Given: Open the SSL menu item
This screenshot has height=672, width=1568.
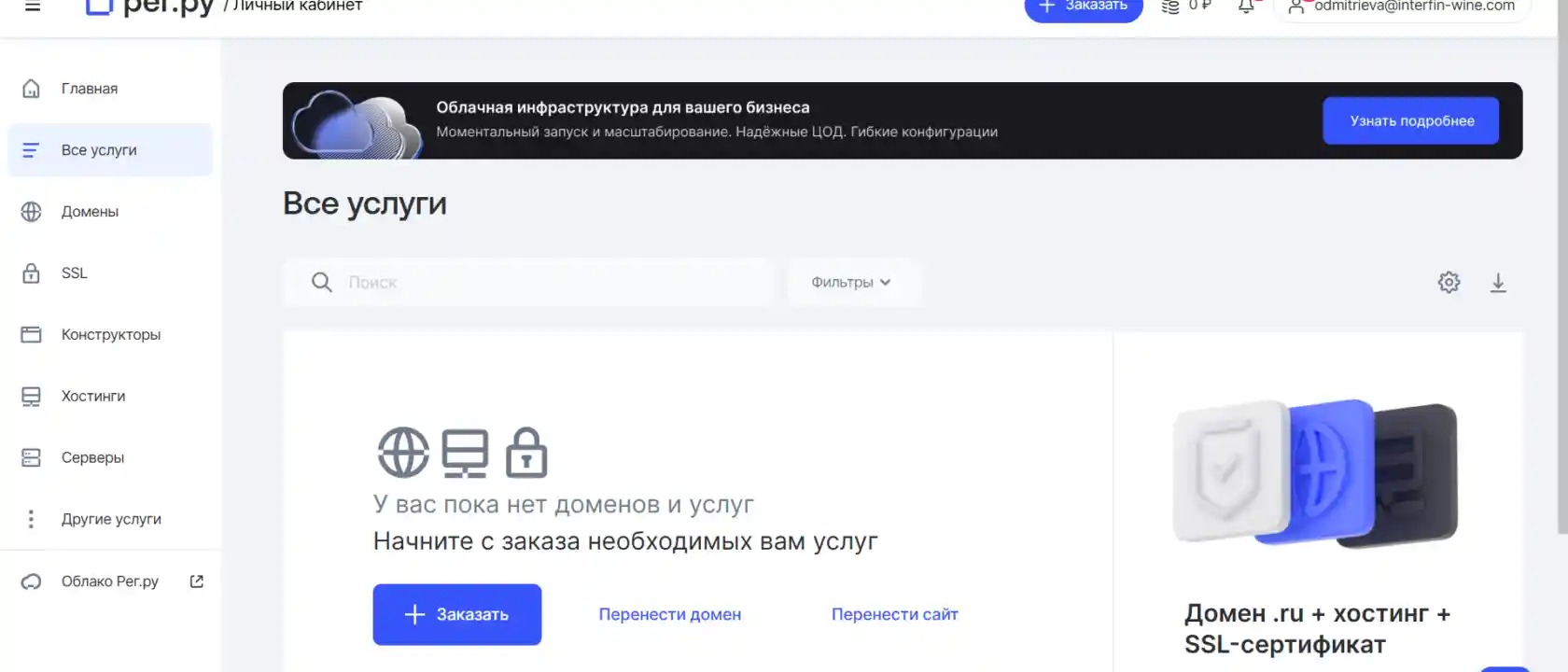Looking at the screenshot, I should point(110,273).
